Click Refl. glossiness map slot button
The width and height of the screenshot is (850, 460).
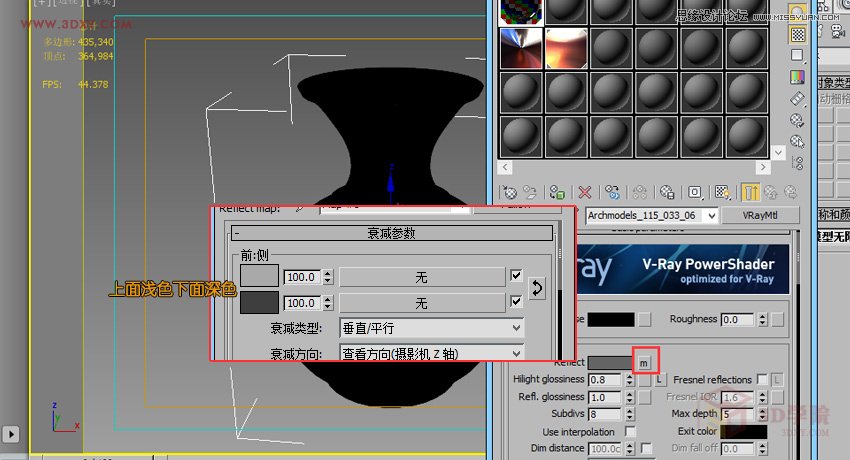644,397
